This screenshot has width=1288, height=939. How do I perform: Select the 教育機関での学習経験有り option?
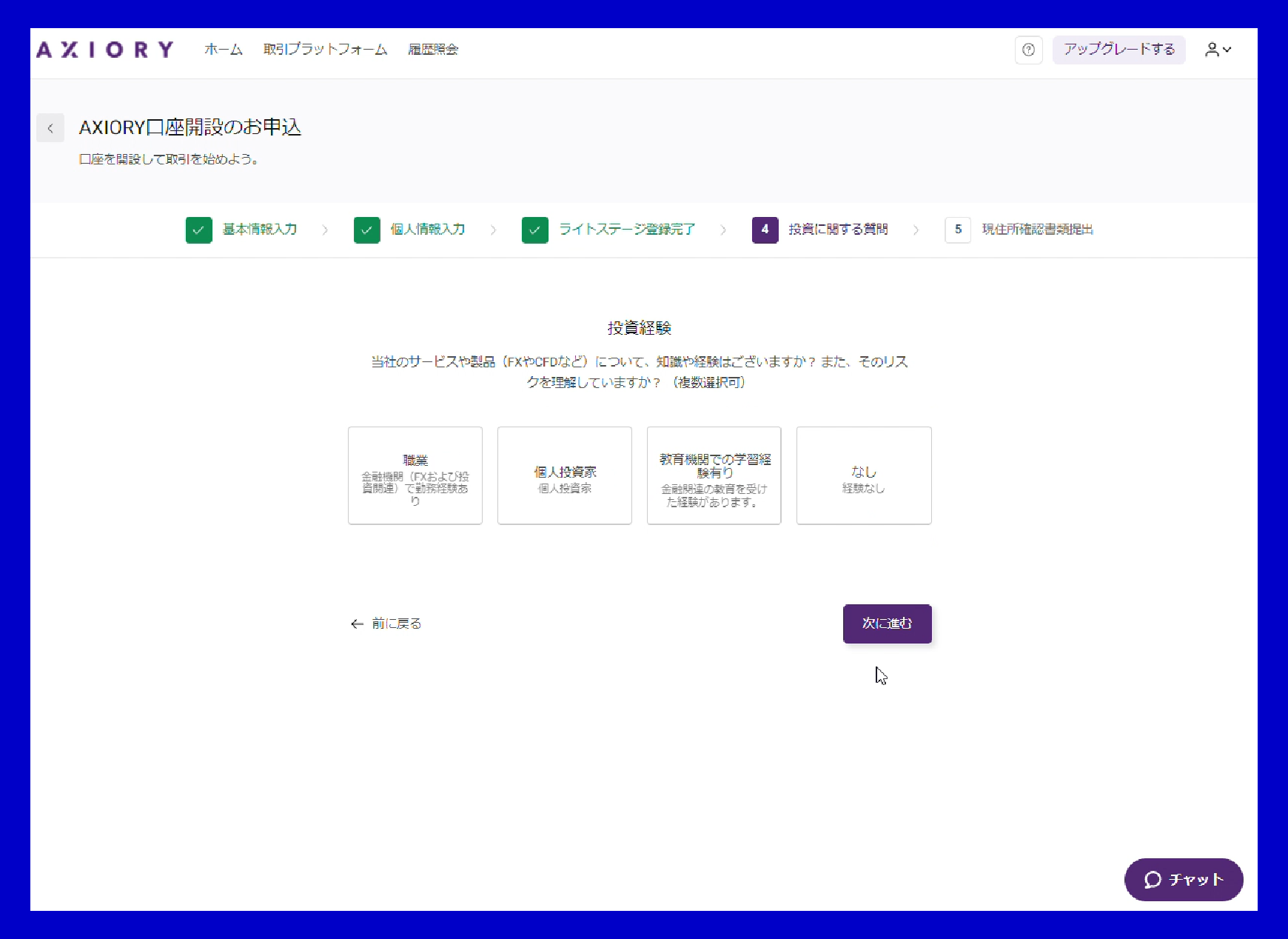(714, 475)
